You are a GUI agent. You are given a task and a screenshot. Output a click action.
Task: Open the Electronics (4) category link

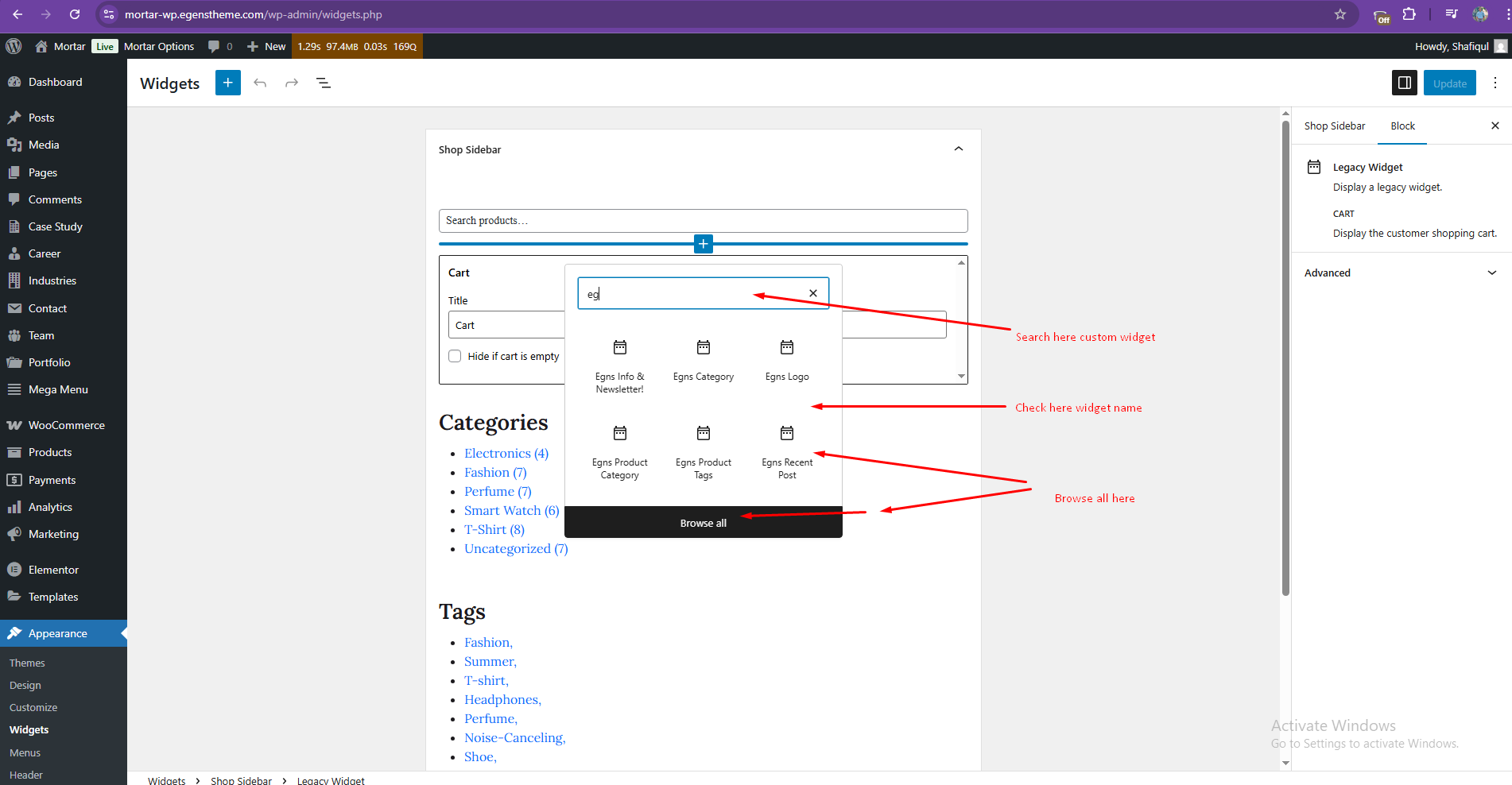[506, 453]
